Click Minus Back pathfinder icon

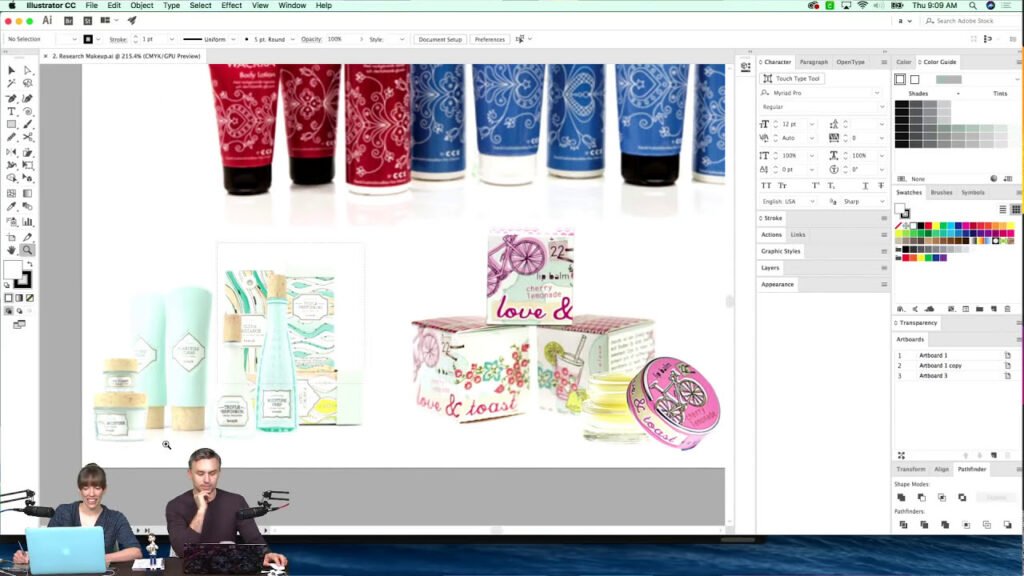(1007, 524)
